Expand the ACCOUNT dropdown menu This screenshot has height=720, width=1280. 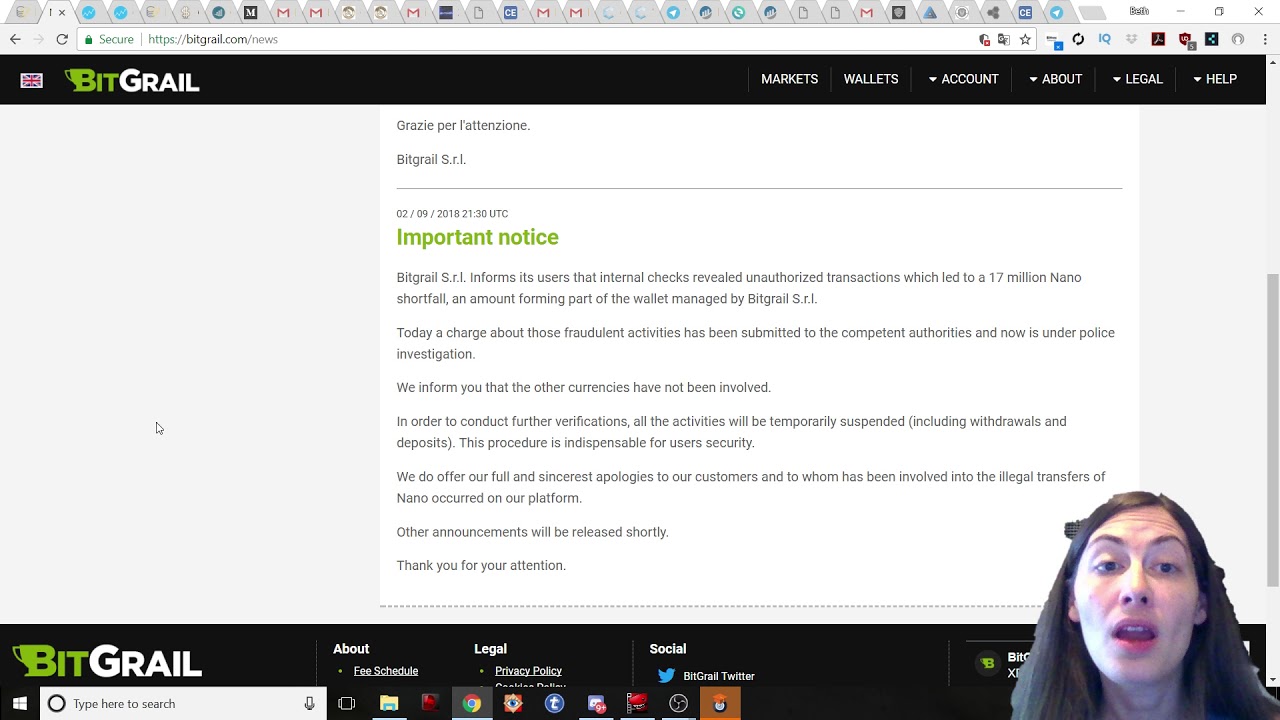click(x=963, y=79)
